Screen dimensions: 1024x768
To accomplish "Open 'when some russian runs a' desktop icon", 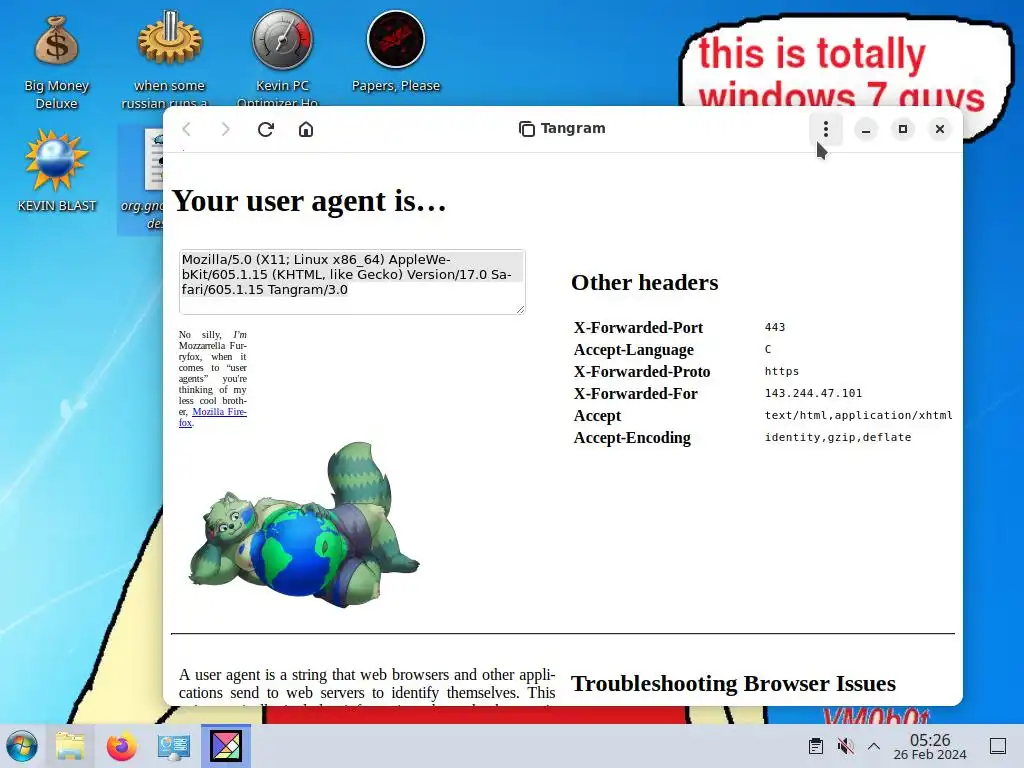I will tap(169, 60).
